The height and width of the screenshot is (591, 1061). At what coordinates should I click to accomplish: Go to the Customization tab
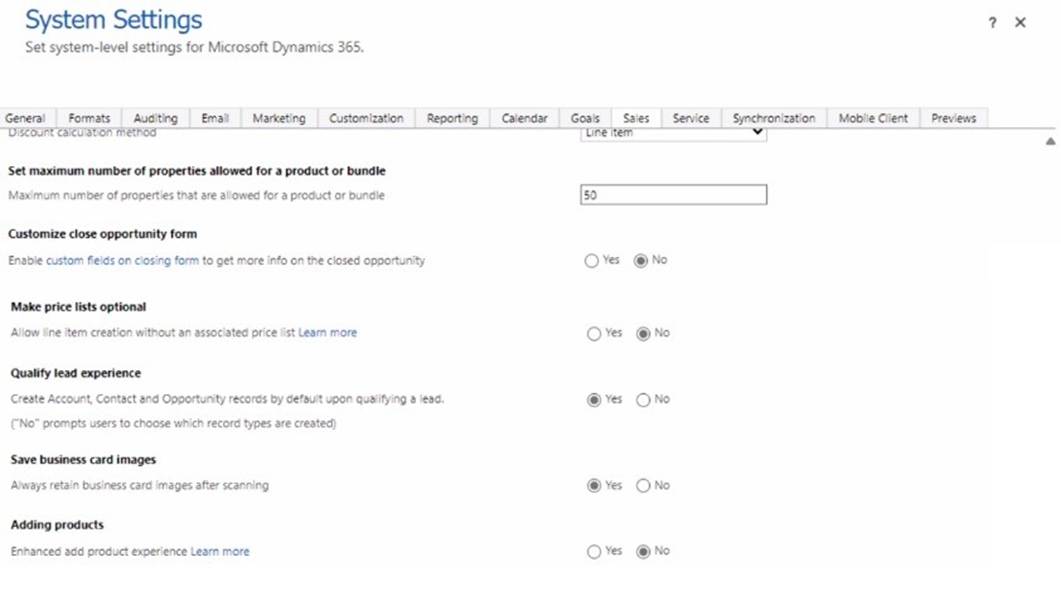tap(366, 118)
